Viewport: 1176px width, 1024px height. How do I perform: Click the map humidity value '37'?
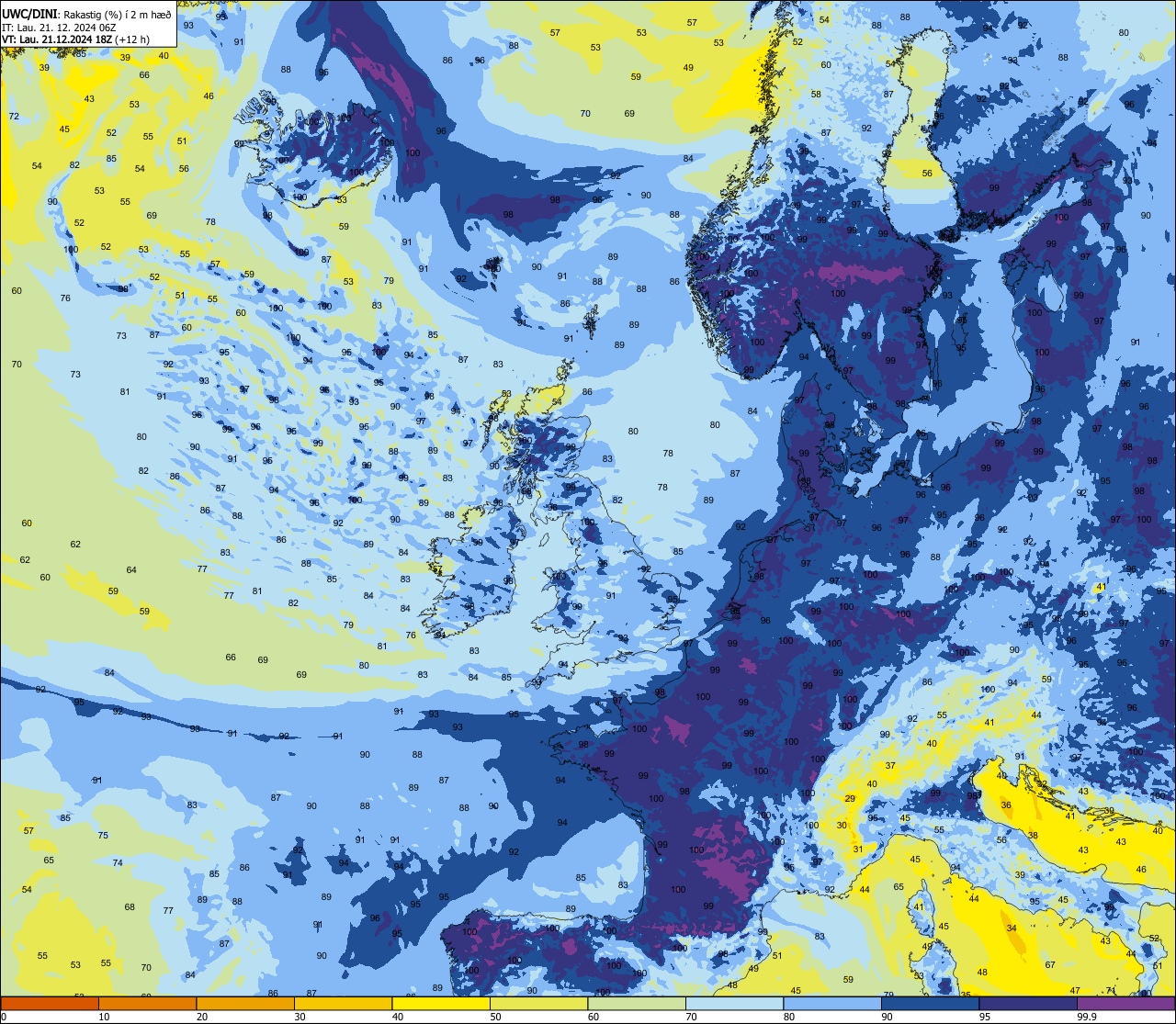pyautogui.click(x=890, y=765)
